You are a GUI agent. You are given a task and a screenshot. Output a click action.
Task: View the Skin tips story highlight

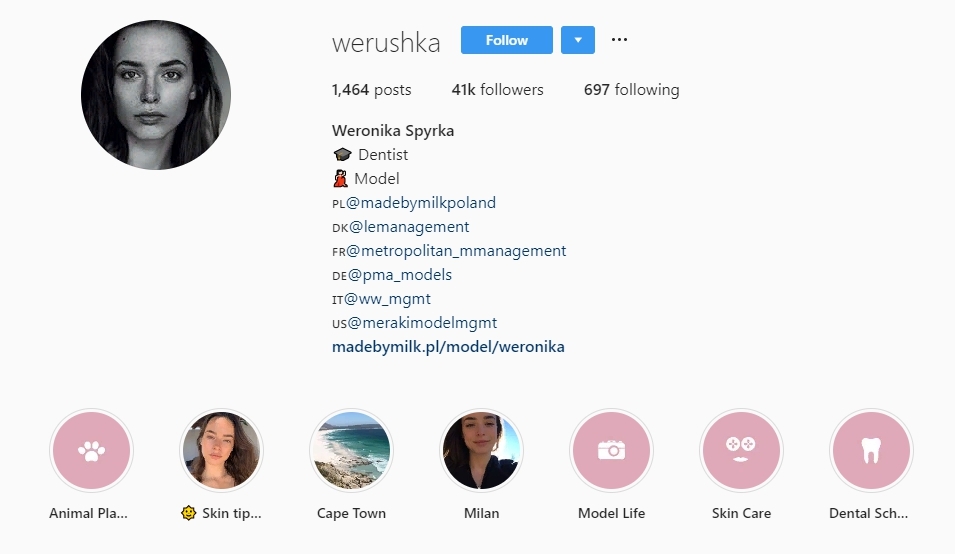(x=222, y=451)
